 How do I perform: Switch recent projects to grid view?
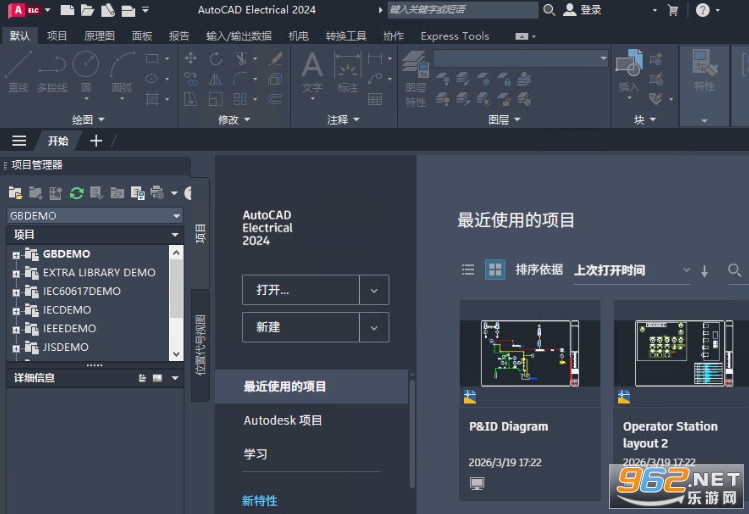tap(495, 269)
